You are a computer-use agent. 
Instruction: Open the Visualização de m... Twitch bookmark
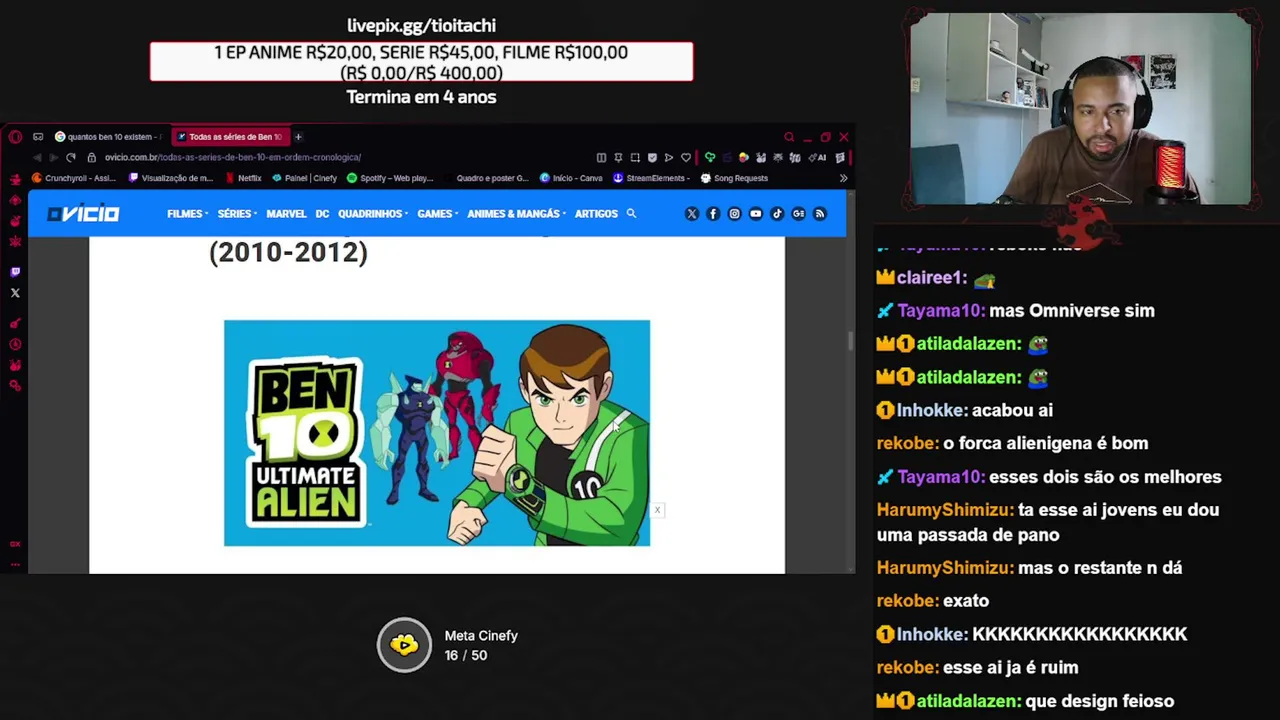pyautogui.click(x=171, y=178)
